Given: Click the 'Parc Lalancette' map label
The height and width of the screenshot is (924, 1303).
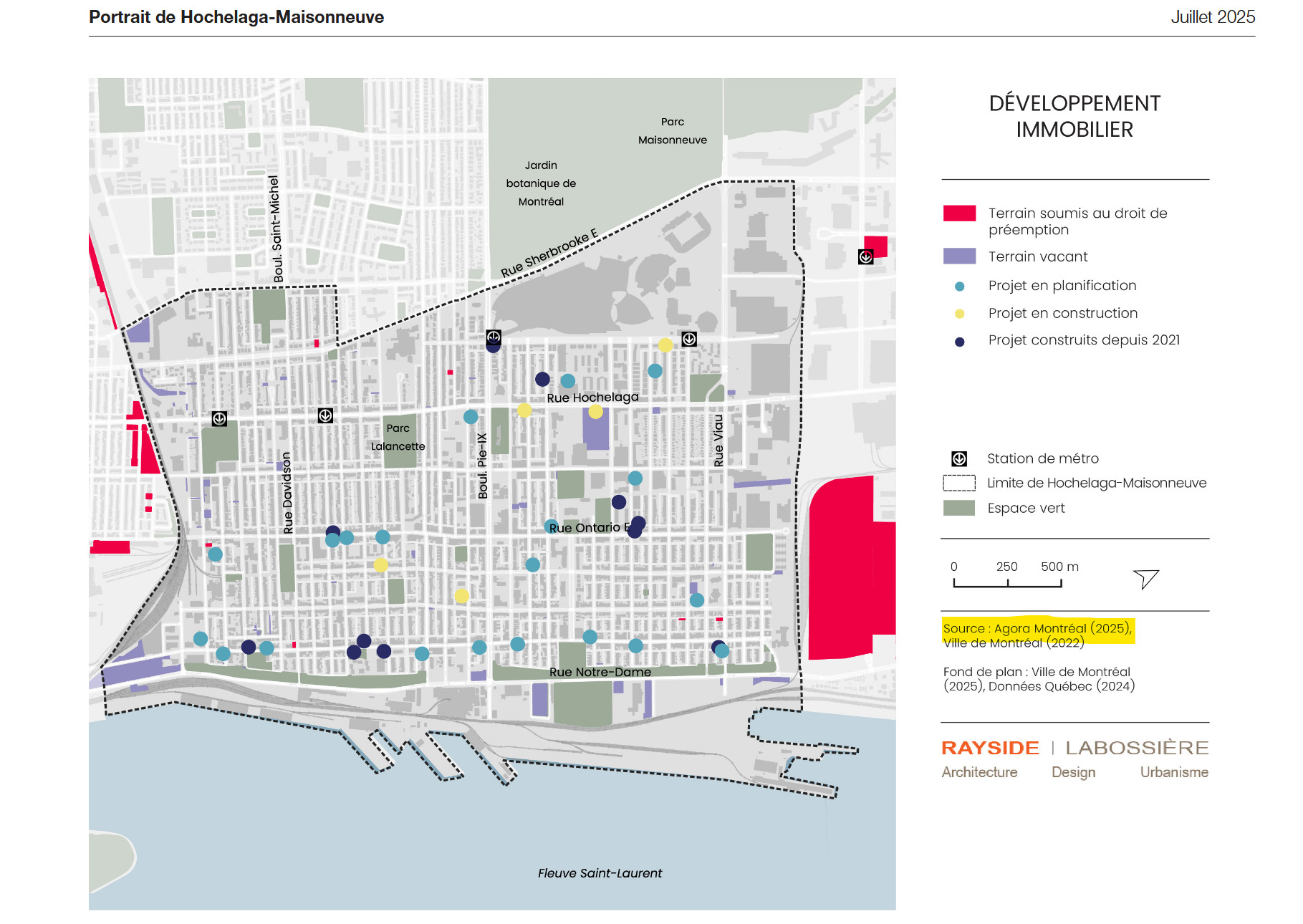Looking at the screenshot, I should [x=398, y=437].
